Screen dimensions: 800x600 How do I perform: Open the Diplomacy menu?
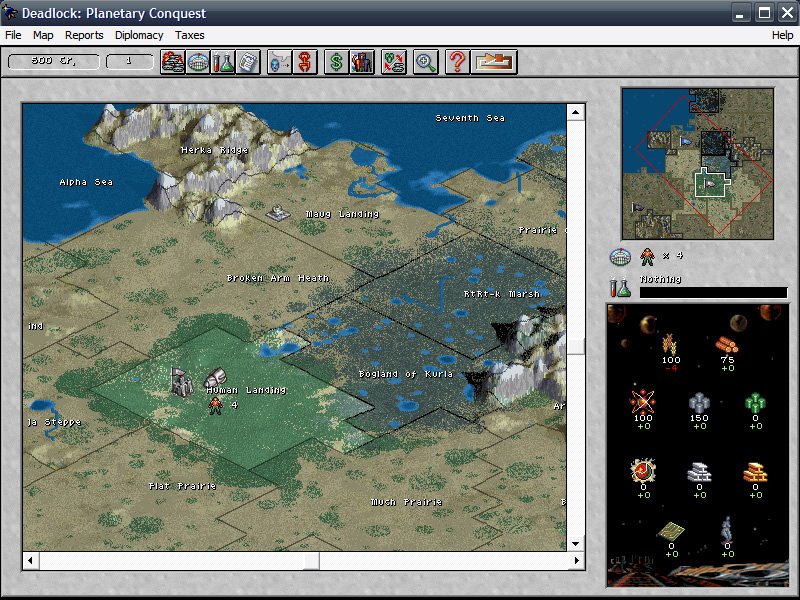[x=139, y=35]
